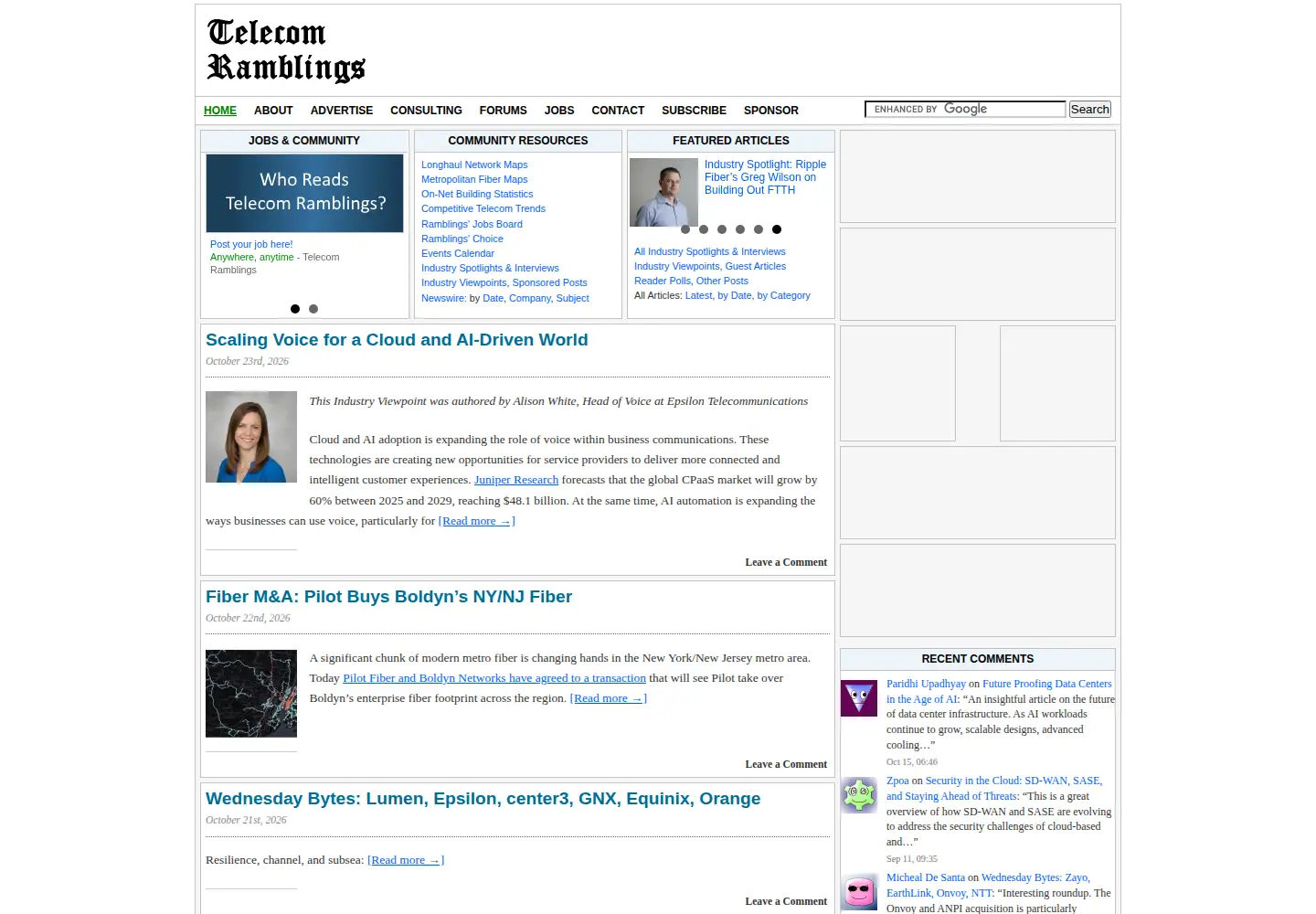
Task: Open Fiber M&A Pilot Buys article headline
Action: (x=388, y=597)
